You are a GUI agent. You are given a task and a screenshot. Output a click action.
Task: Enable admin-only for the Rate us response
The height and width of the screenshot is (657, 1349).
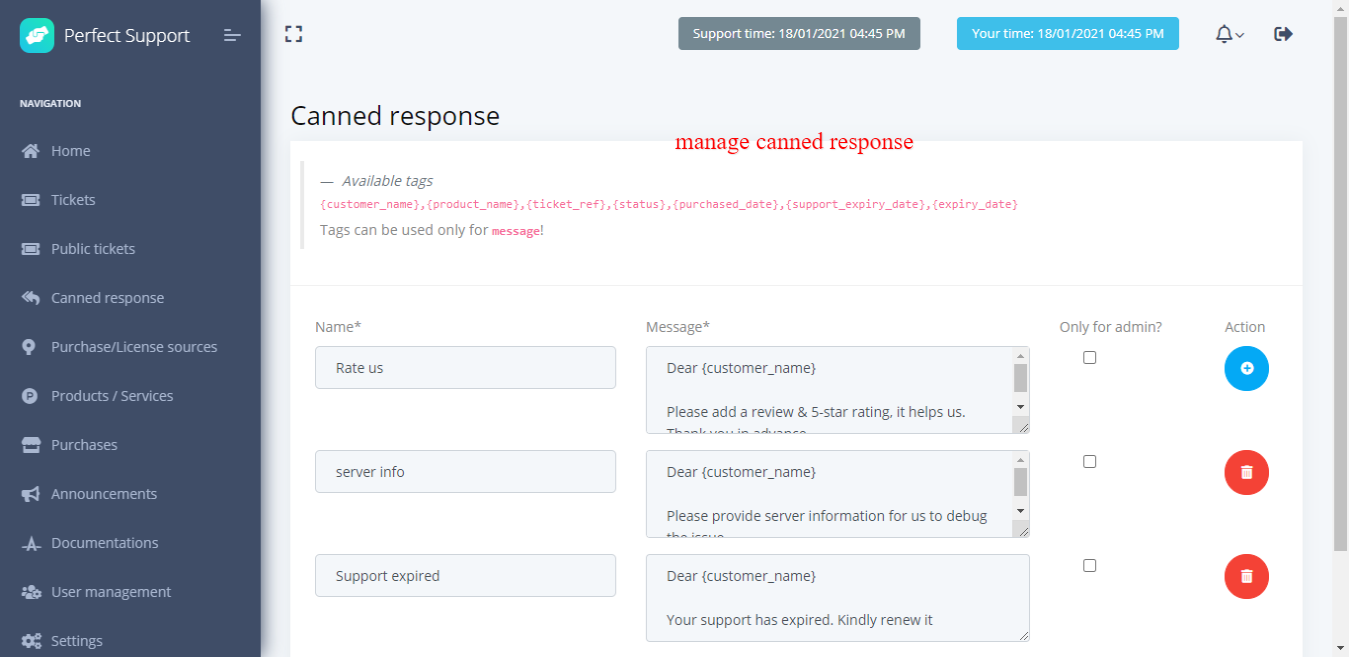click(1090, 358)
